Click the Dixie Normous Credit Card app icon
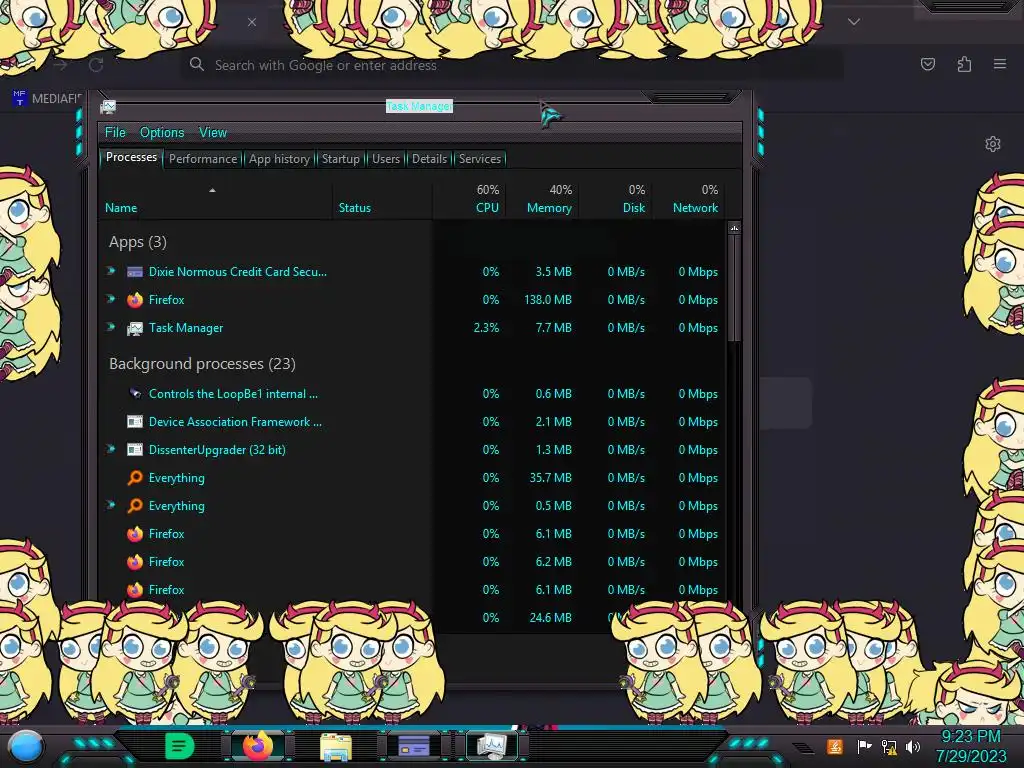This screenshot has height=768, width=1024. point(135,272)
